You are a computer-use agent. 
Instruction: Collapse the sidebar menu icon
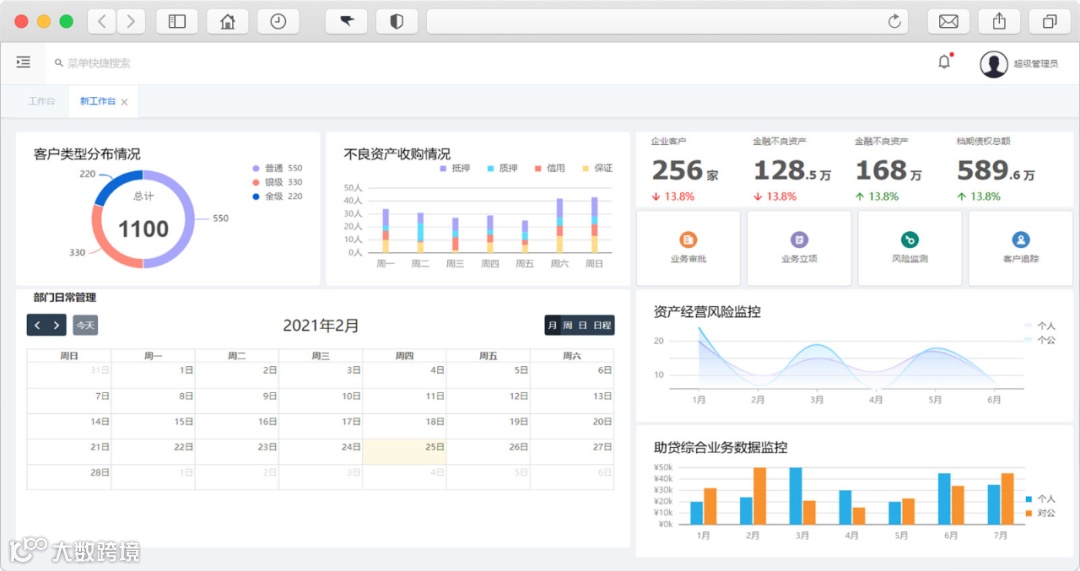coord(23,63)
